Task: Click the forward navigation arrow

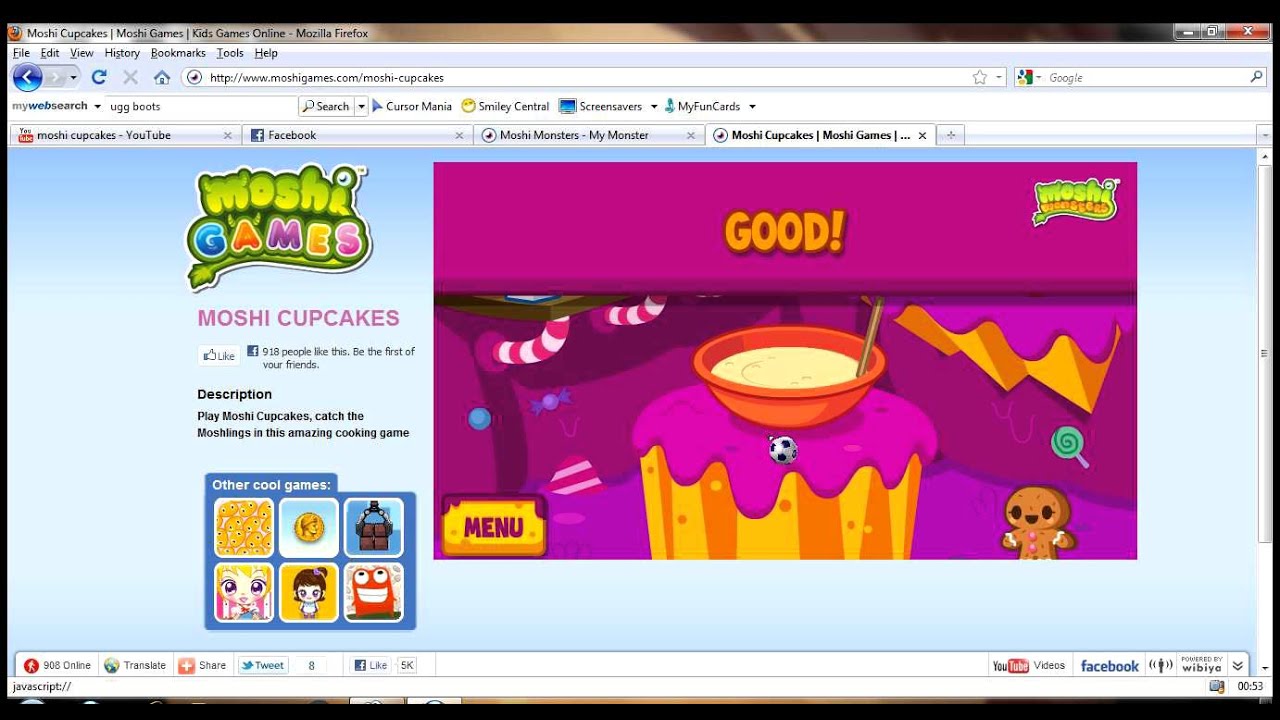Action: pyautogui.click(x=55, y=77)
